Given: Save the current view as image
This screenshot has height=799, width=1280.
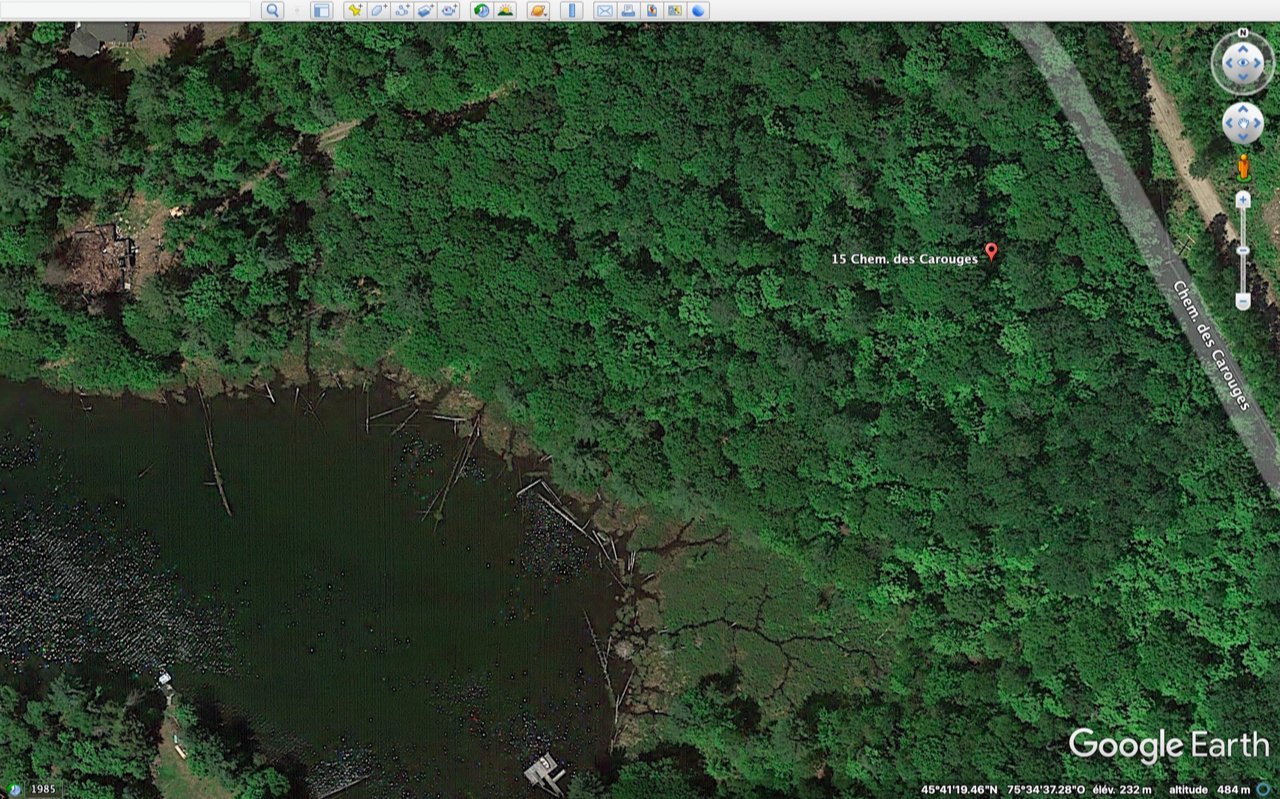Looking at the screenshot, I should click(x=652, y=10).
